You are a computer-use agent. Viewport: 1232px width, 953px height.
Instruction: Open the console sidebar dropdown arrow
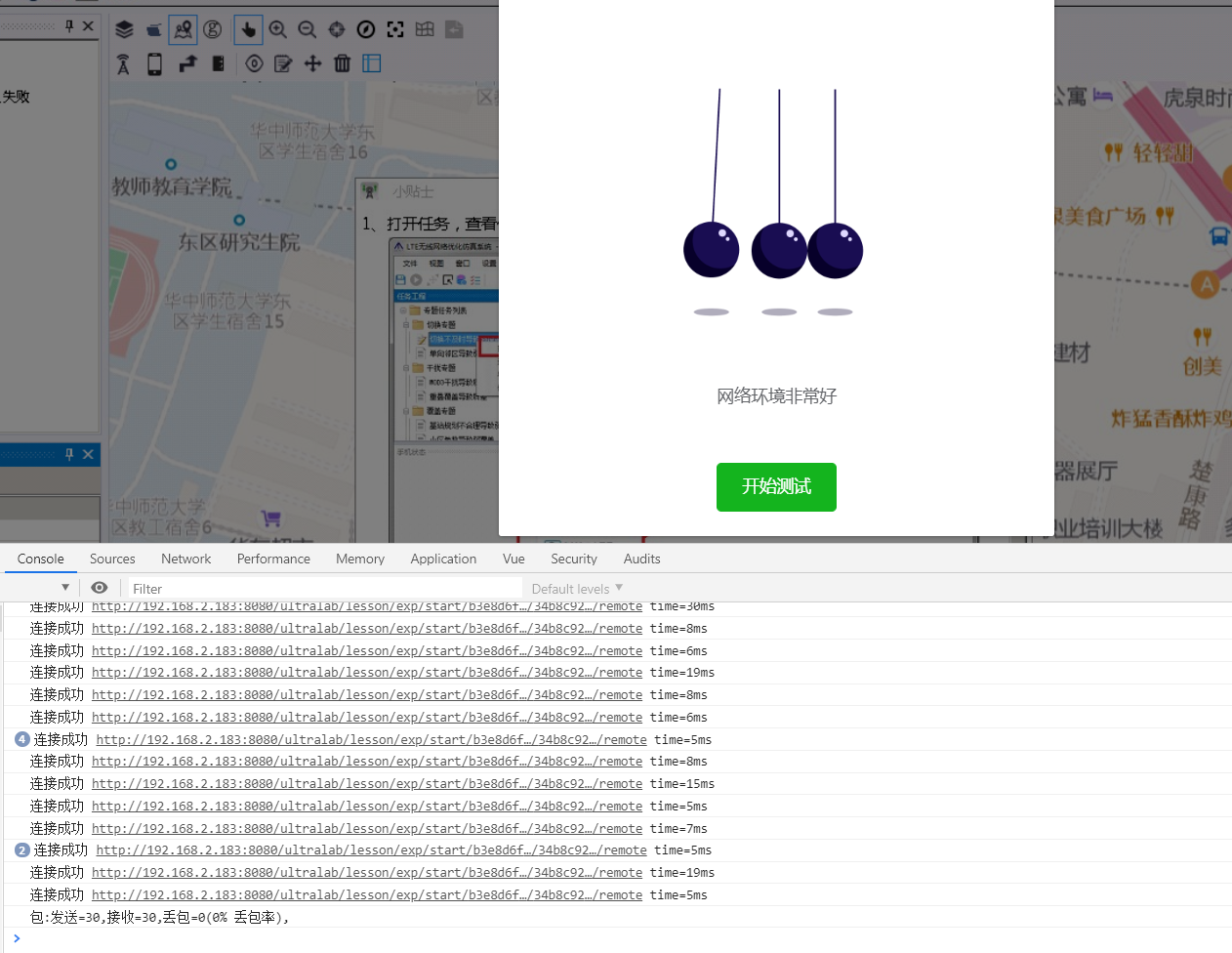pyautogui.click(x=67, y=588)
